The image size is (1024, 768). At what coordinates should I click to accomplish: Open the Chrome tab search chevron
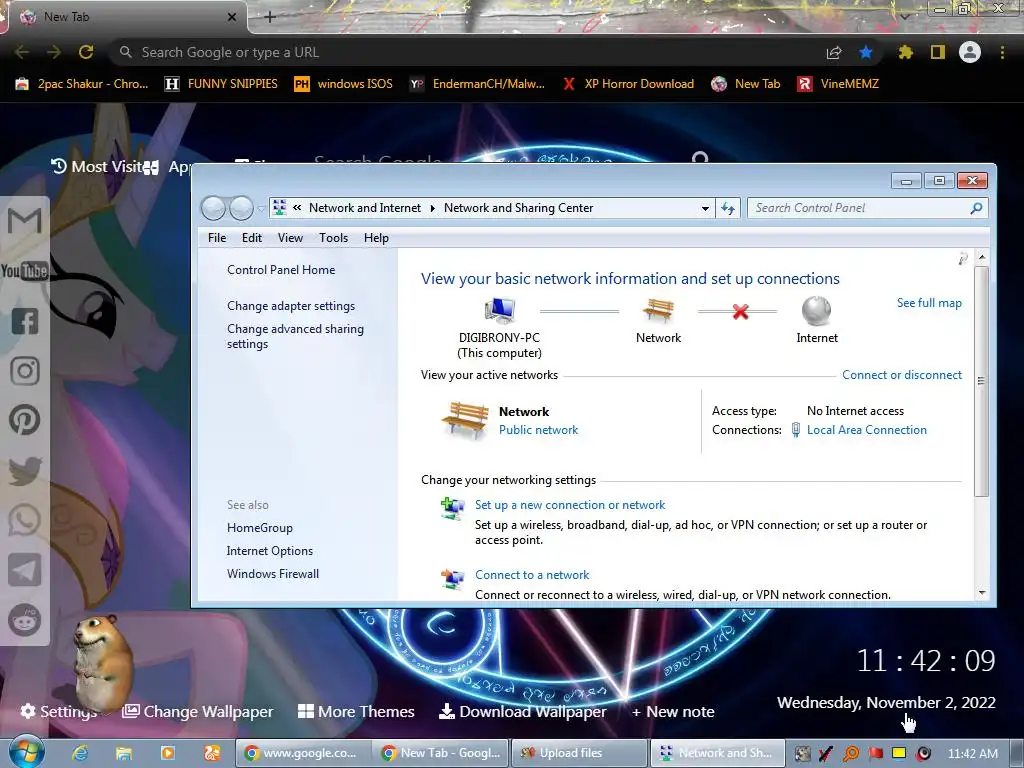(x=904, y=16)
